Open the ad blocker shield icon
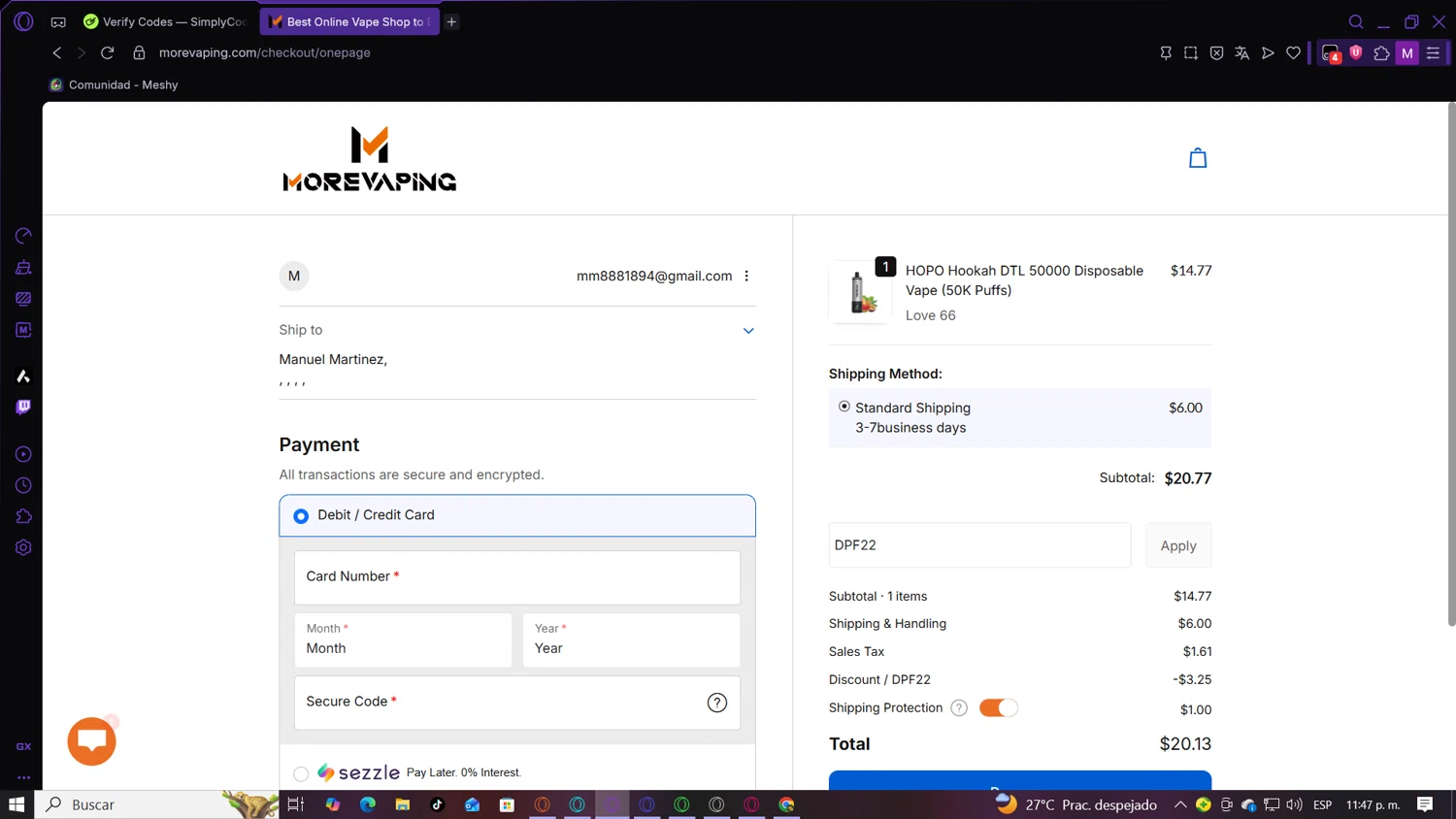Viewport: 1456px width, 819px height. 1216,53
